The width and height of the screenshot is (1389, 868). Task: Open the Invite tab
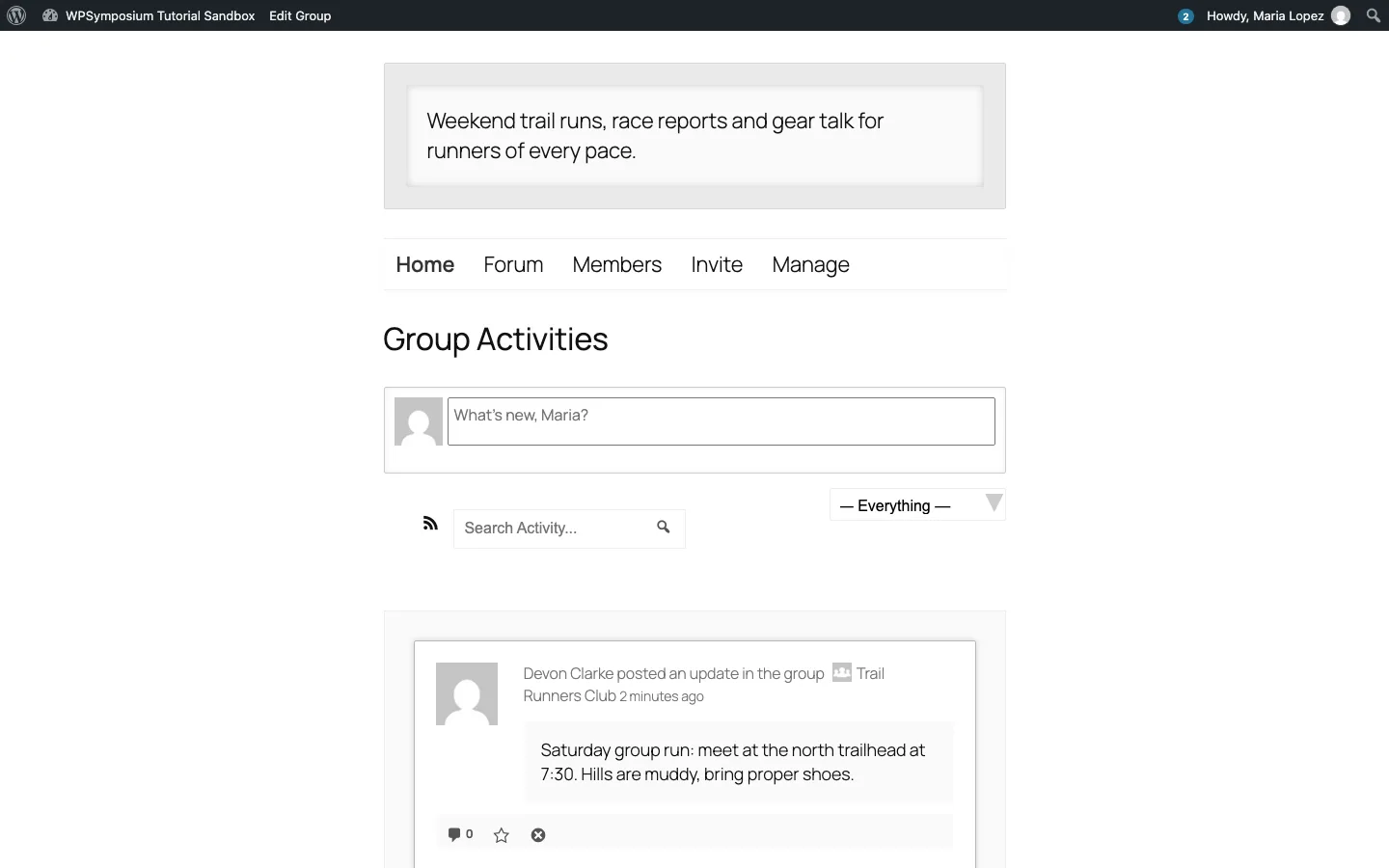click(x=717, y=264)
